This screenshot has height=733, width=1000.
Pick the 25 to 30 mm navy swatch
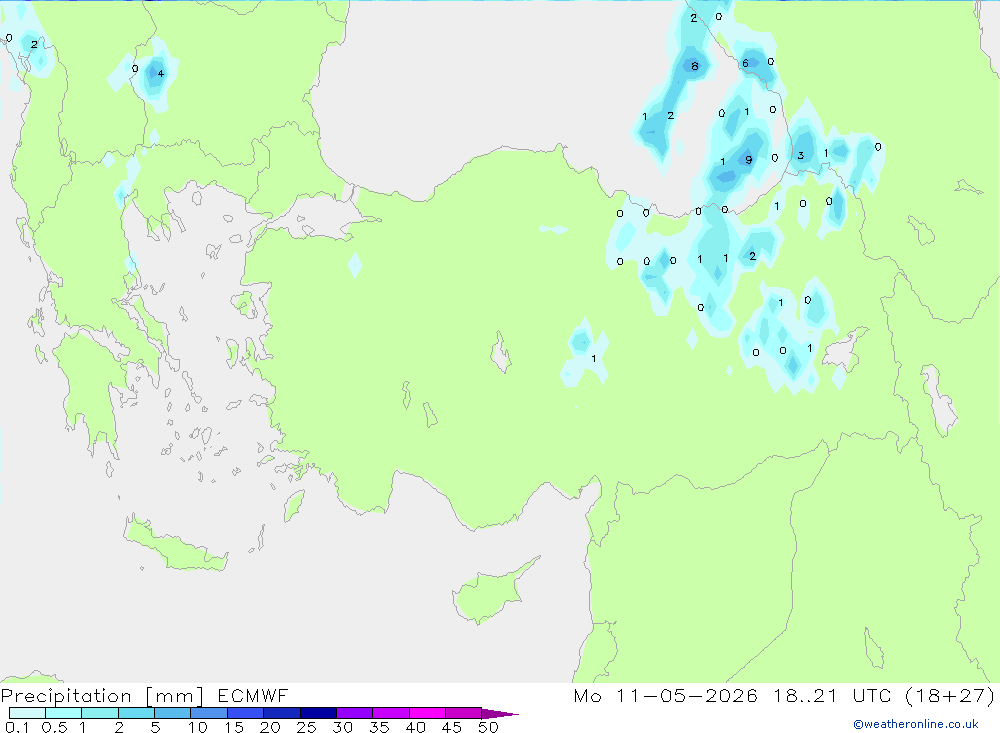pyautogui.click(x=318, y=713)
